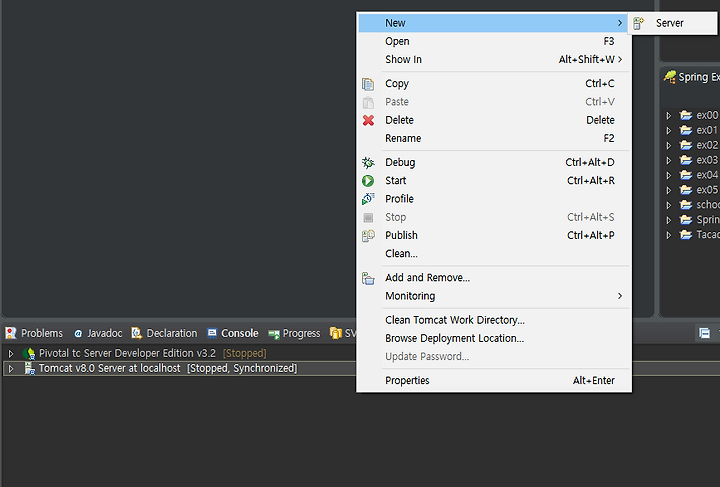The image size is (720, 487).
Task: Click the Profile icon in menu
Action: pos(368,199)
